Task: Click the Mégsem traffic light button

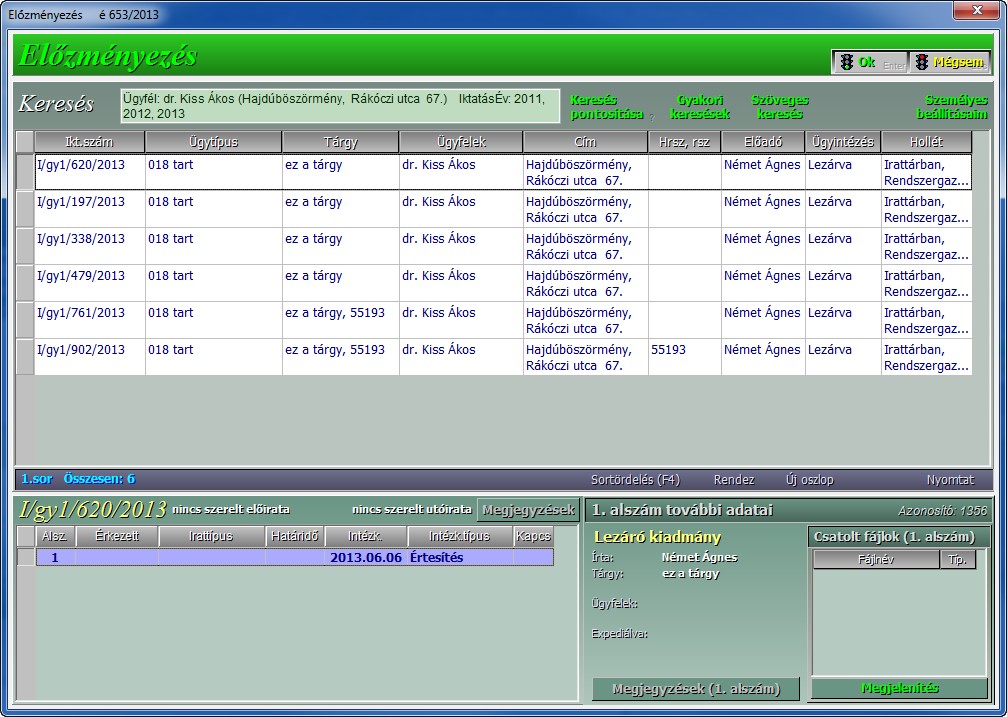Action: pos(950,63)
